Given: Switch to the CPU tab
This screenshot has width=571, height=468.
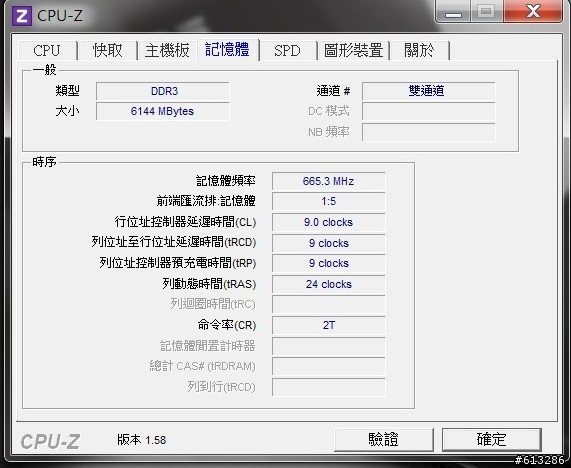Looking at the screenshot, I should point(47,50).
